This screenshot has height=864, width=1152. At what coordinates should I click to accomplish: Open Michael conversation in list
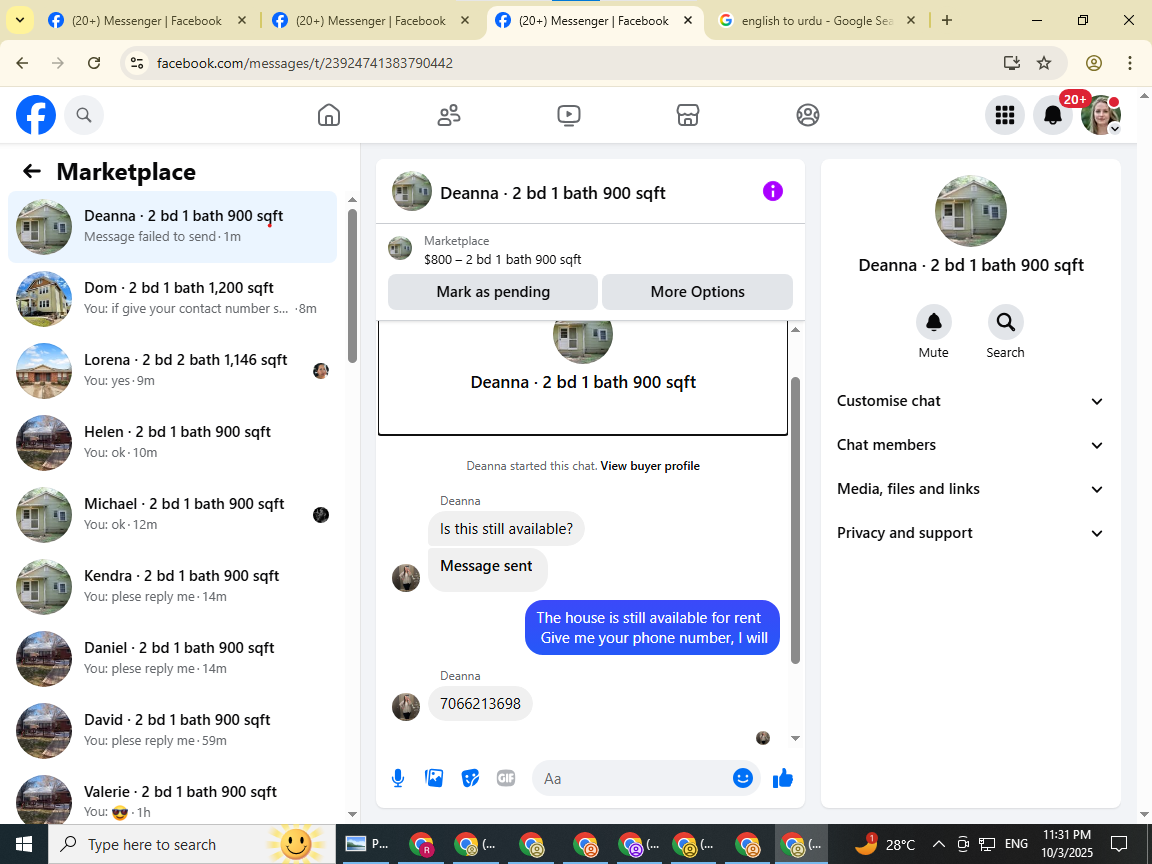[173, 514]
